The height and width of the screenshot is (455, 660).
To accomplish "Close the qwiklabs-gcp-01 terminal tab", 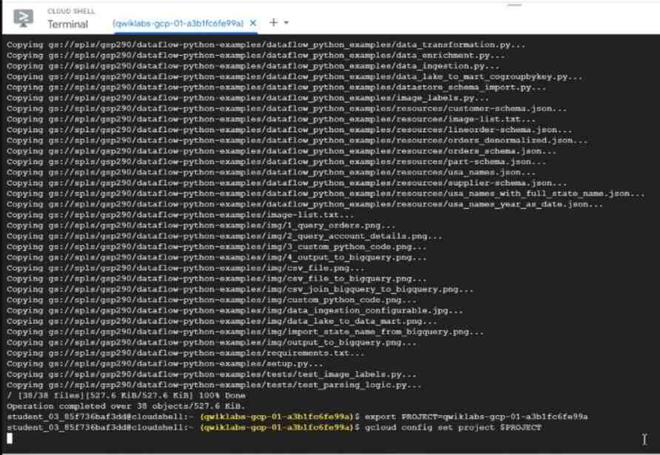I will [x=253, y=23].
